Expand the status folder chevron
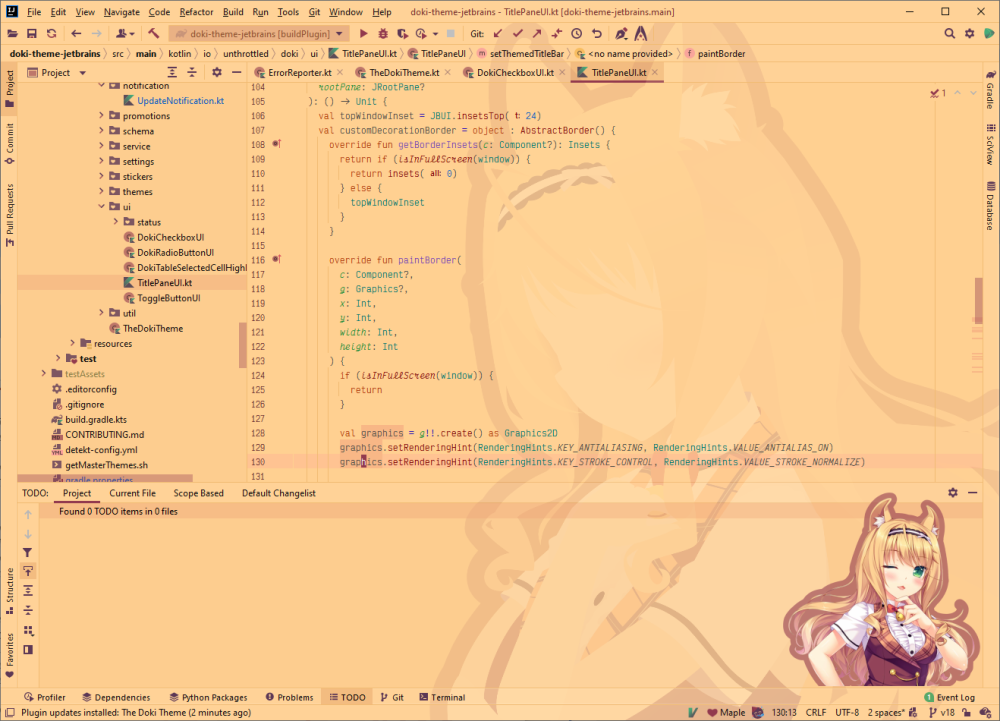Screen dimensions: 1000x721 (x=116, y=222)
